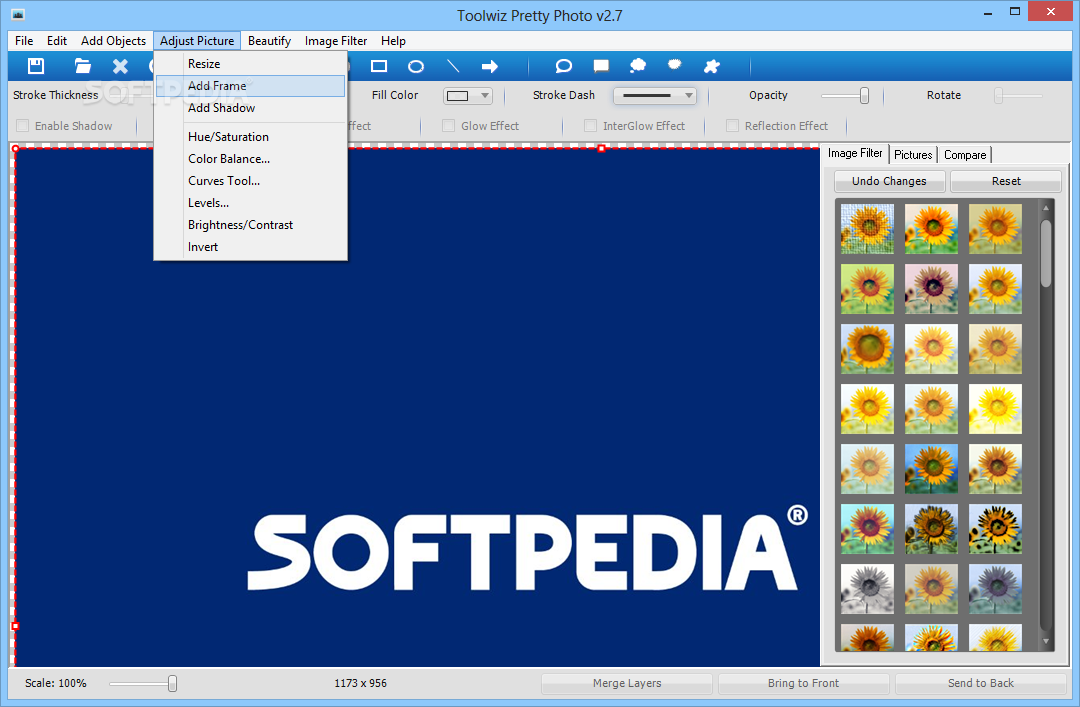The height and width of the screenshot is (707, 1080).
Task: Click the Bring to Front button
Action: [803, 683]
